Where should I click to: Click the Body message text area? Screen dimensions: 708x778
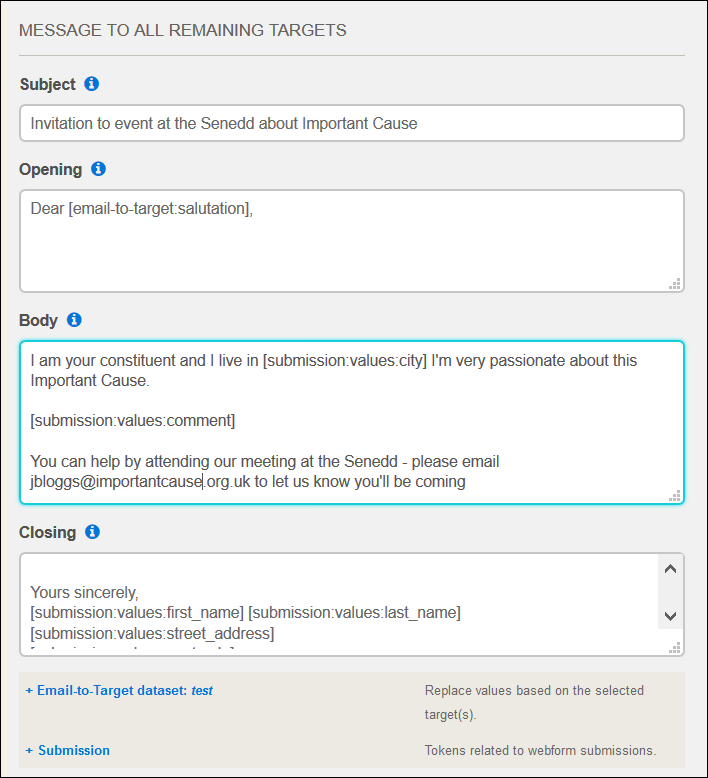352,422
